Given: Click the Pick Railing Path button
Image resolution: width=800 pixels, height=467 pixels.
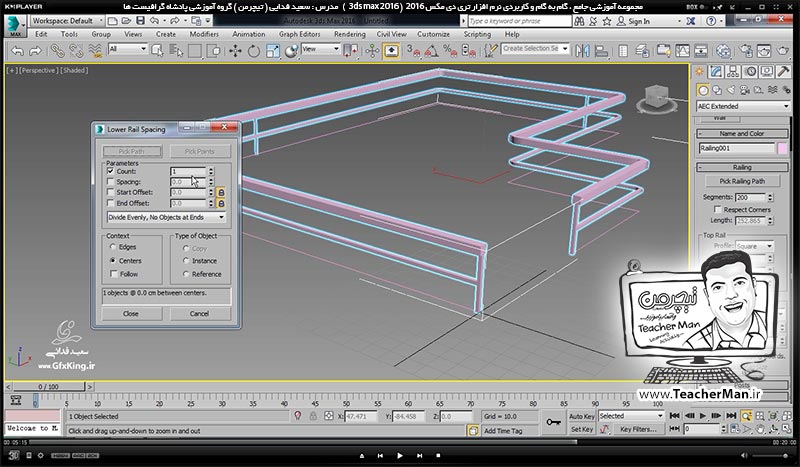Looking at the screenshot, I should pos(742,181).
